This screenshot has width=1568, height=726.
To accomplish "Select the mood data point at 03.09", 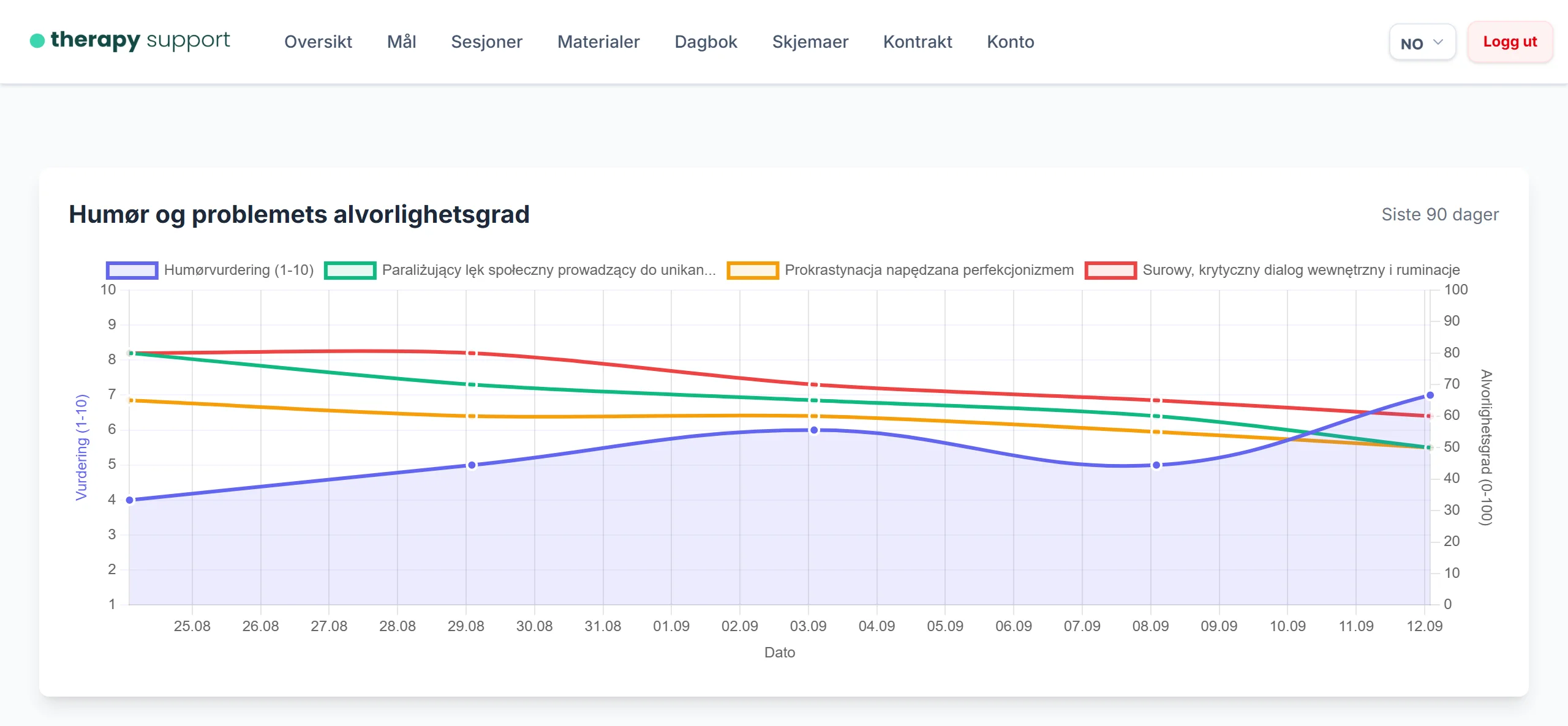I will pos(814,430).
